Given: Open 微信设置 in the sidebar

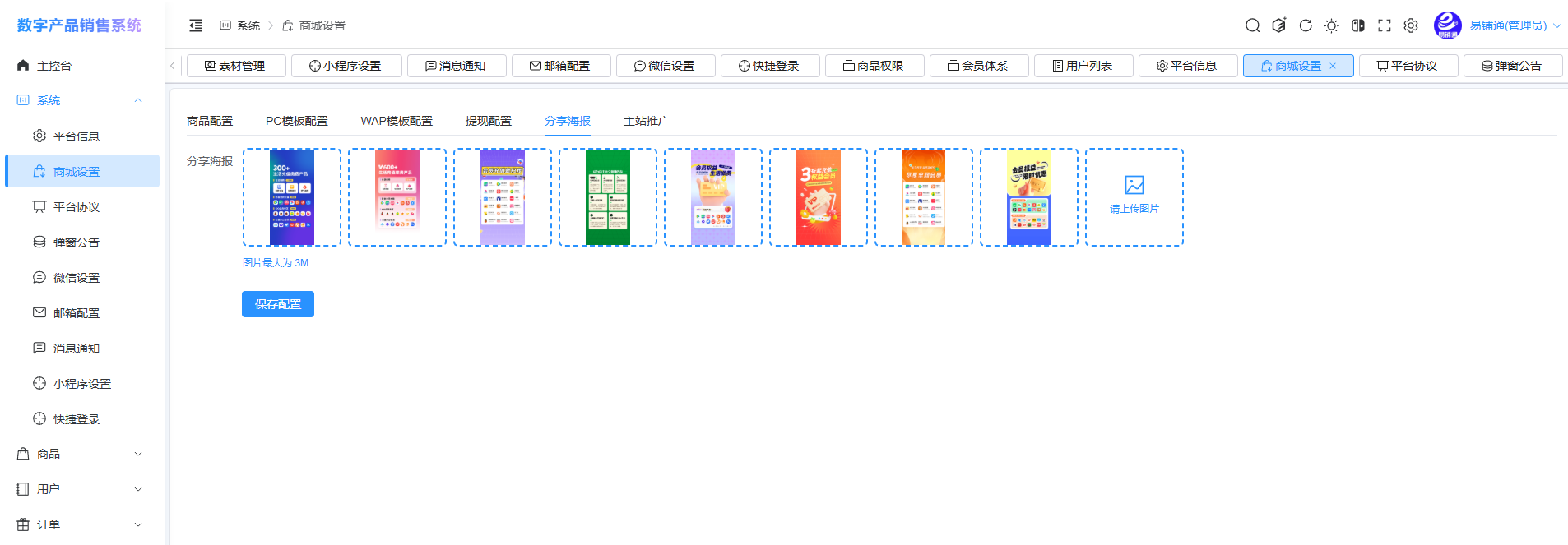Looking at the screenshot, I should (77, 278).
